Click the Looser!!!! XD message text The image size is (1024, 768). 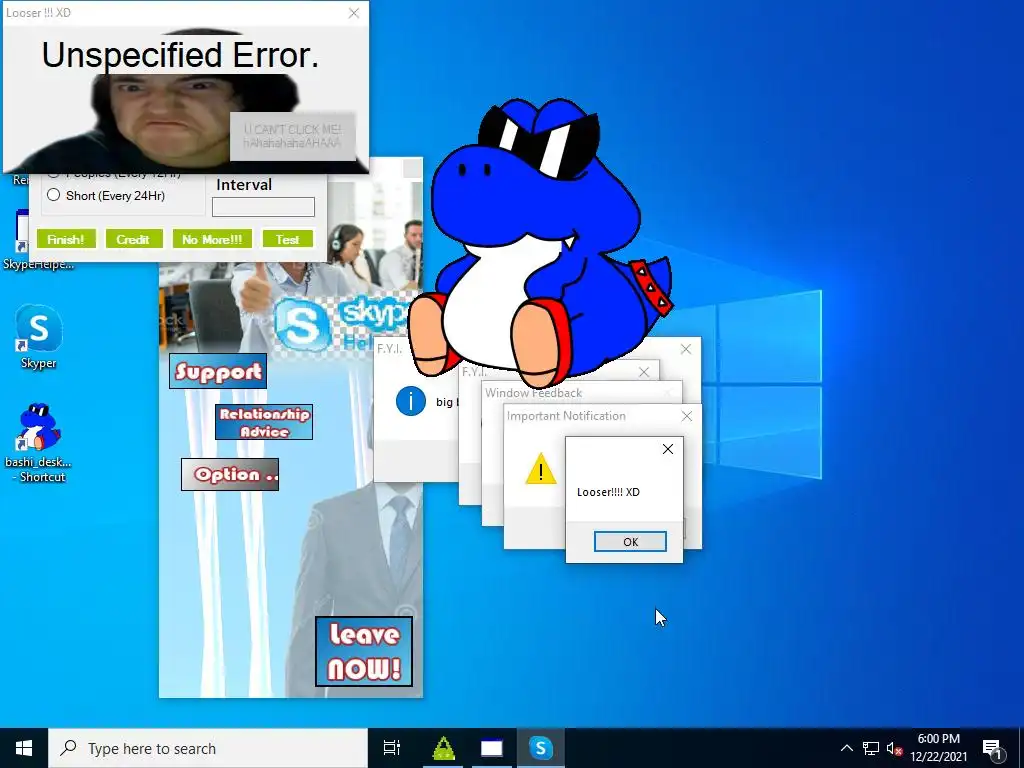tap(608, 492)
